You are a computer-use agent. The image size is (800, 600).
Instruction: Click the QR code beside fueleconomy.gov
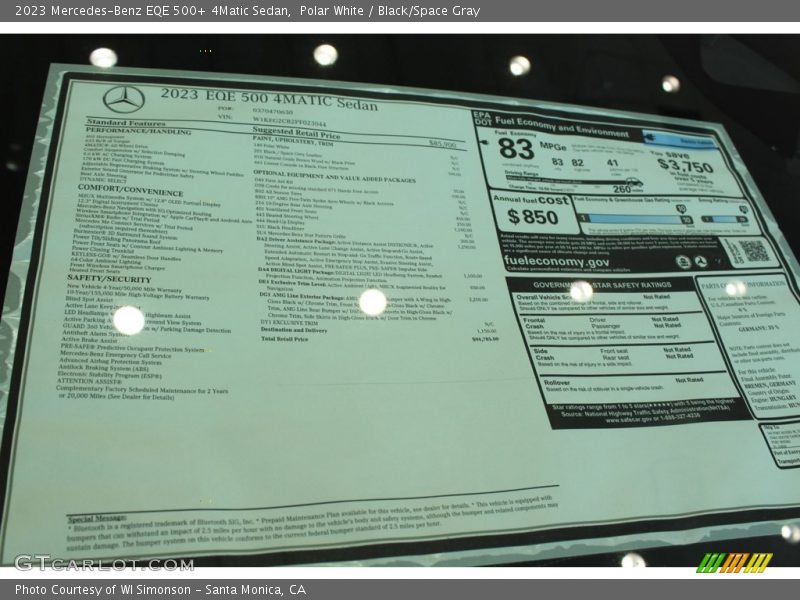[x=754, y=251]
